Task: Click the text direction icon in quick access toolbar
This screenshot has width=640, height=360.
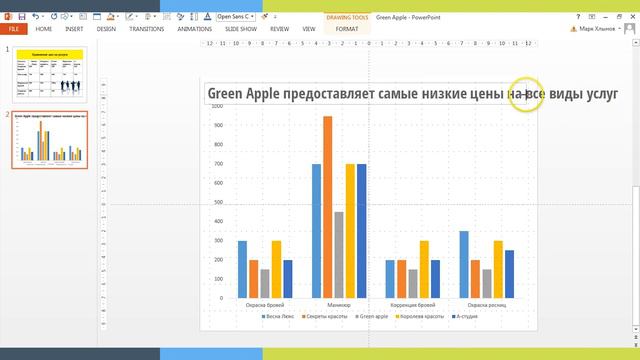Action: pos(194,17)
